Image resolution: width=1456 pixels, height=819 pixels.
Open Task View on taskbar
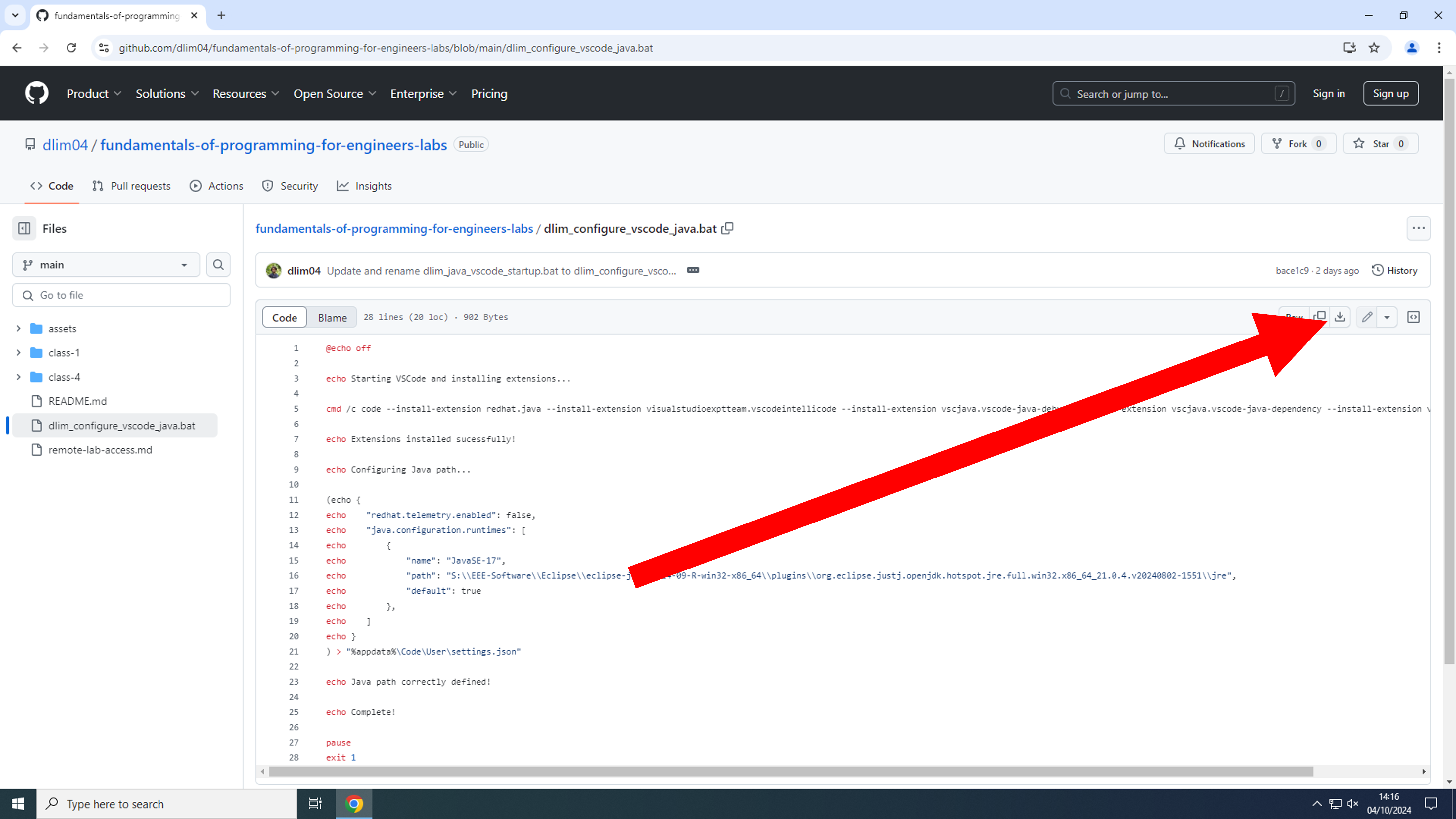tap(315, 804)
